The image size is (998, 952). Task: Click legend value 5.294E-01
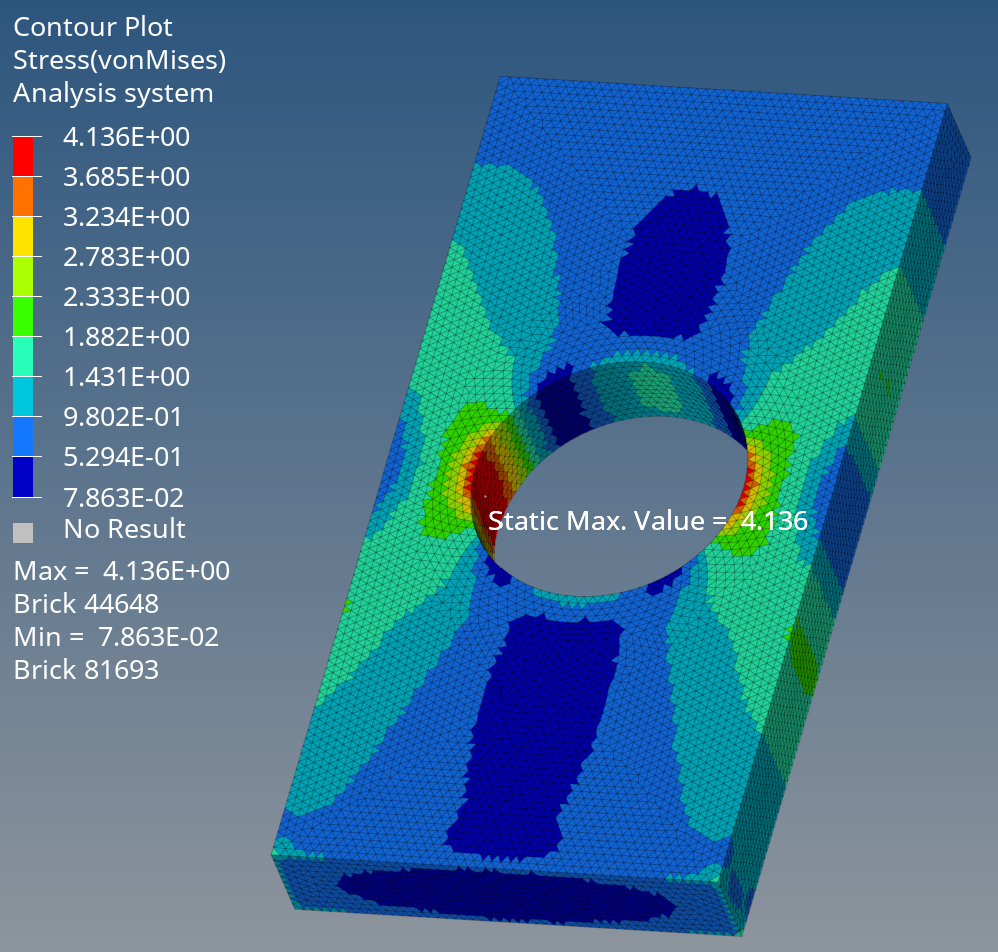123,458
